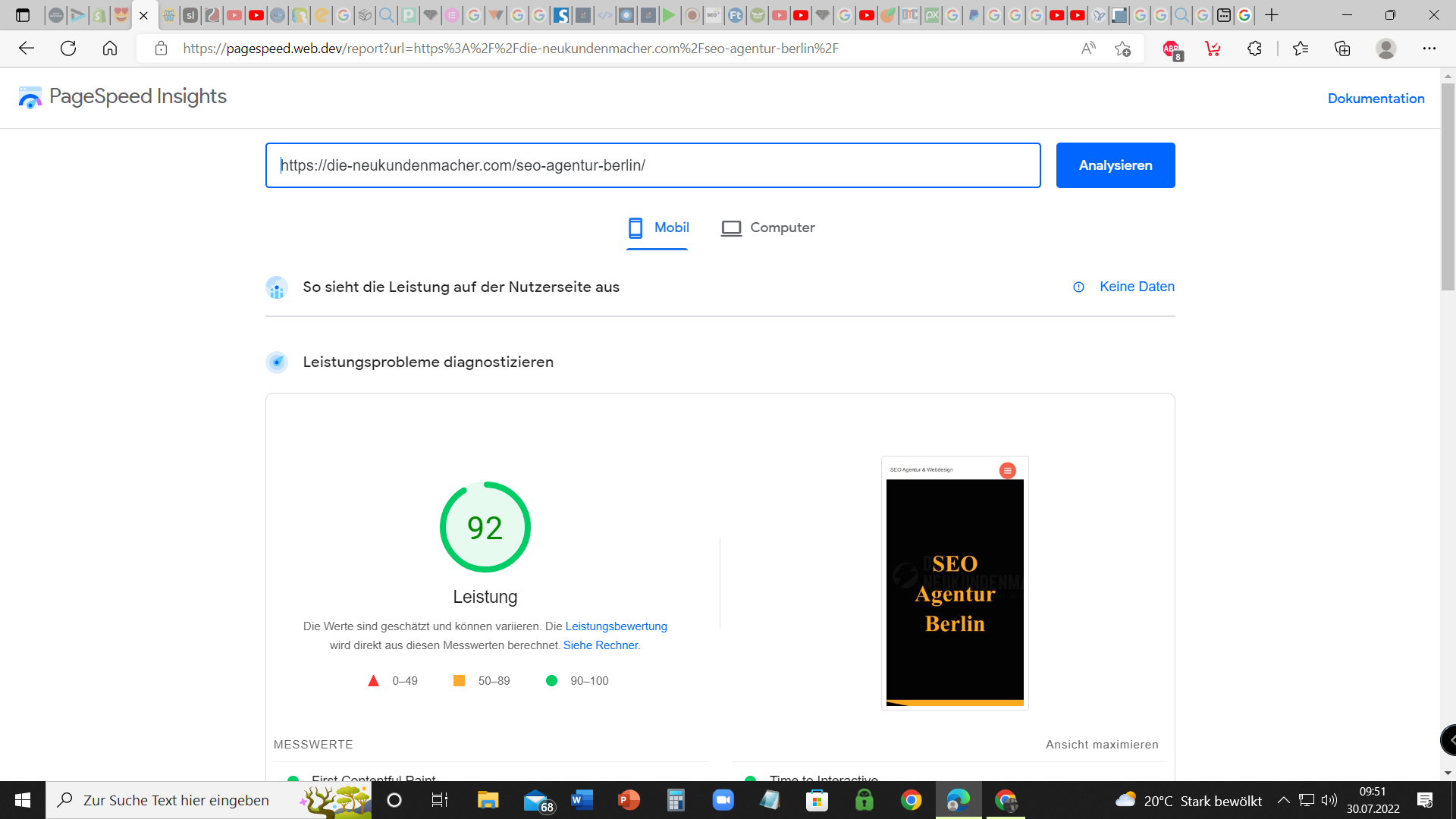This screenshot has height=819, width=1456.
Task: Open Cortana circle icon in taskbar
Action: pos(394,800)
